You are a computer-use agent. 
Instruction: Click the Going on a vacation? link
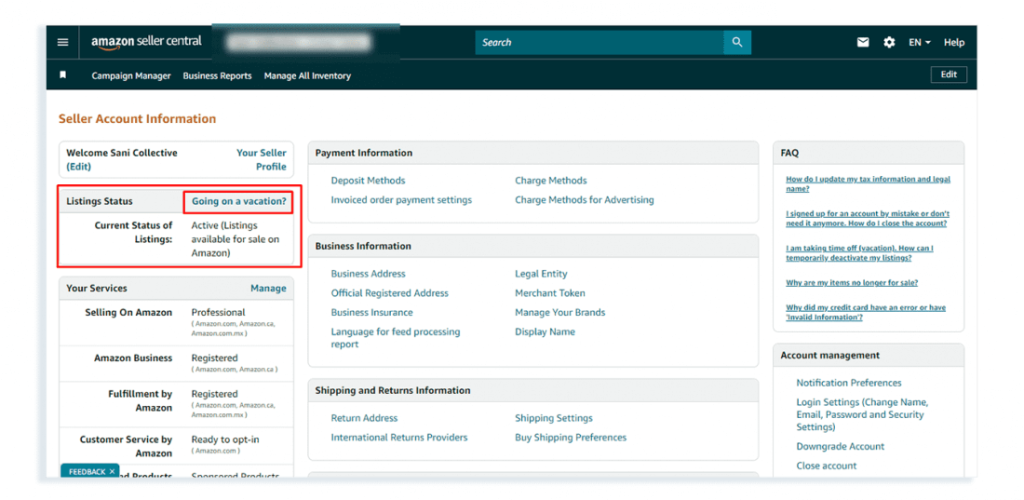(x=239, y=202)
